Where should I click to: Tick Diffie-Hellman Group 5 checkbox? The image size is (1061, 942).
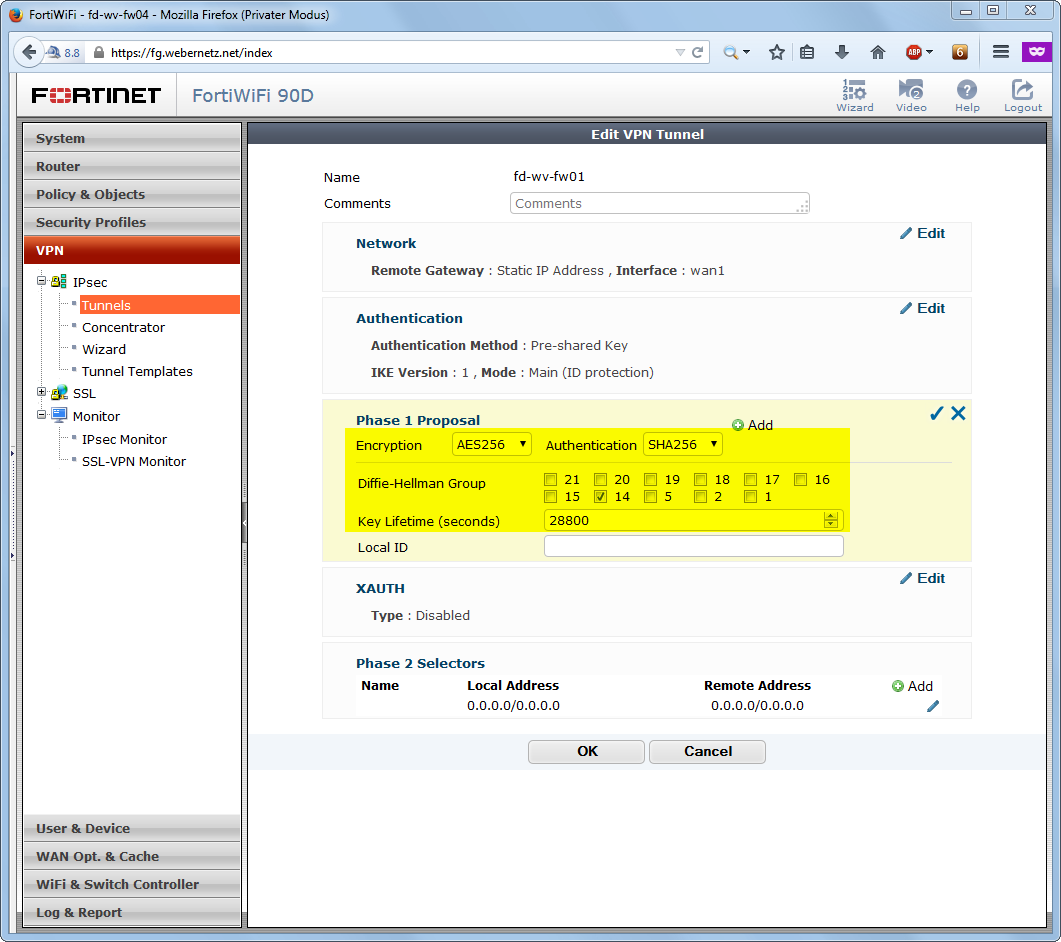650,497
